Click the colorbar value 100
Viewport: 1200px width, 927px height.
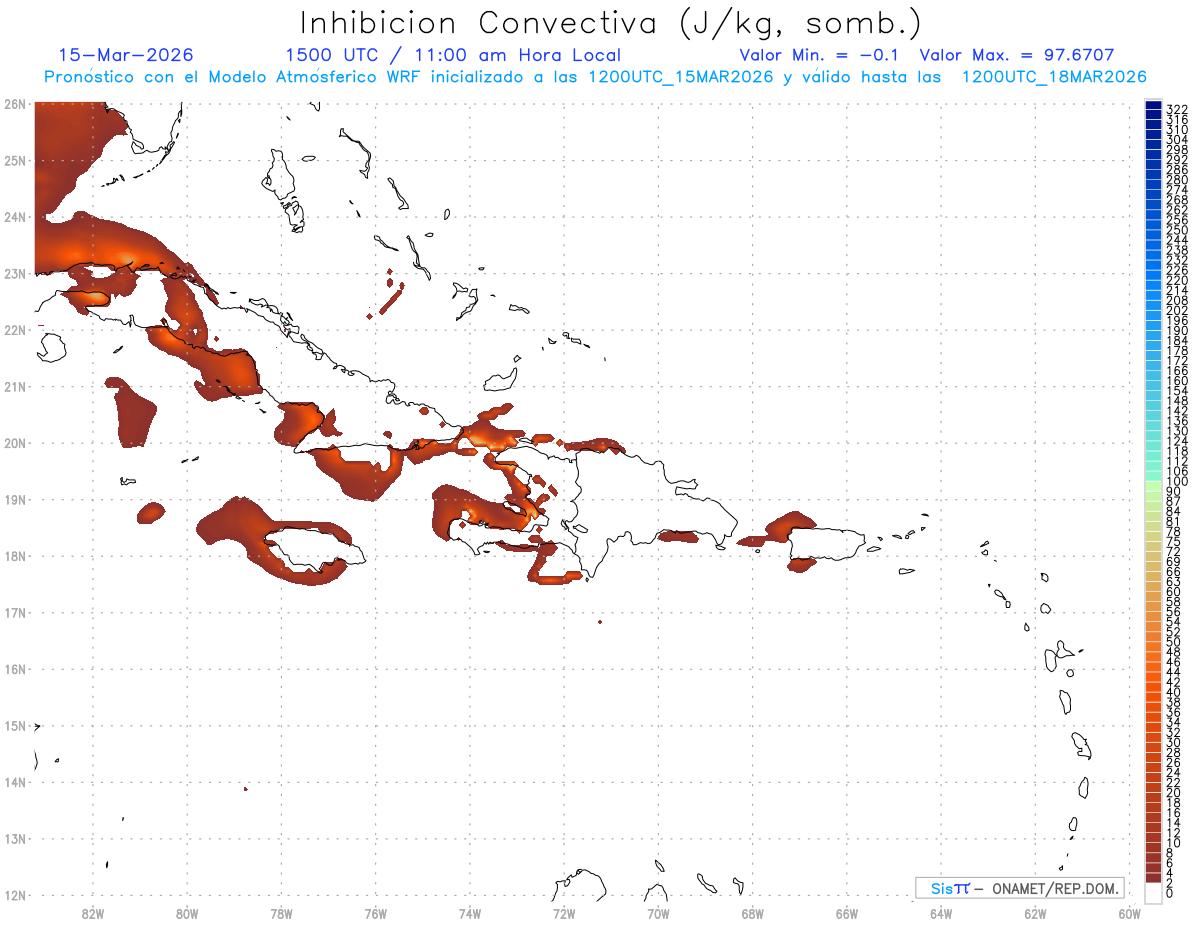pyautogui.click(x=1177, y=482)
